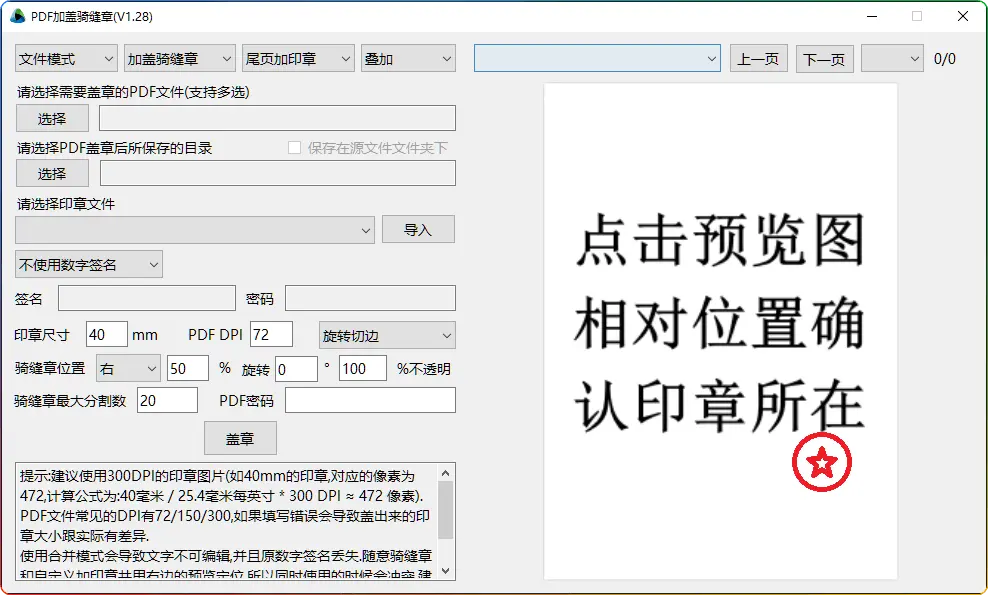Image resolution: width=988 pixels, height=595 pixels.
Task: Click the 0/0 page counter text
Action: (x=945, y=59)
